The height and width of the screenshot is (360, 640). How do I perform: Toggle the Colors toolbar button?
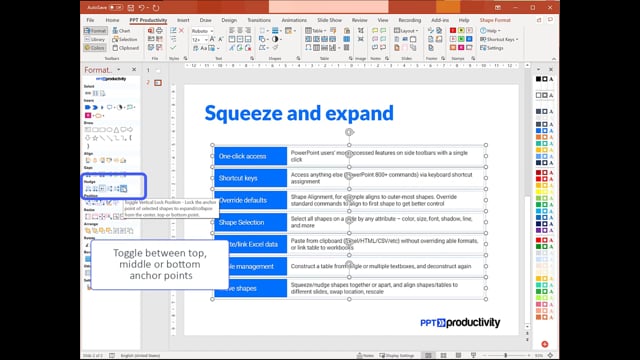pos(95,48)
